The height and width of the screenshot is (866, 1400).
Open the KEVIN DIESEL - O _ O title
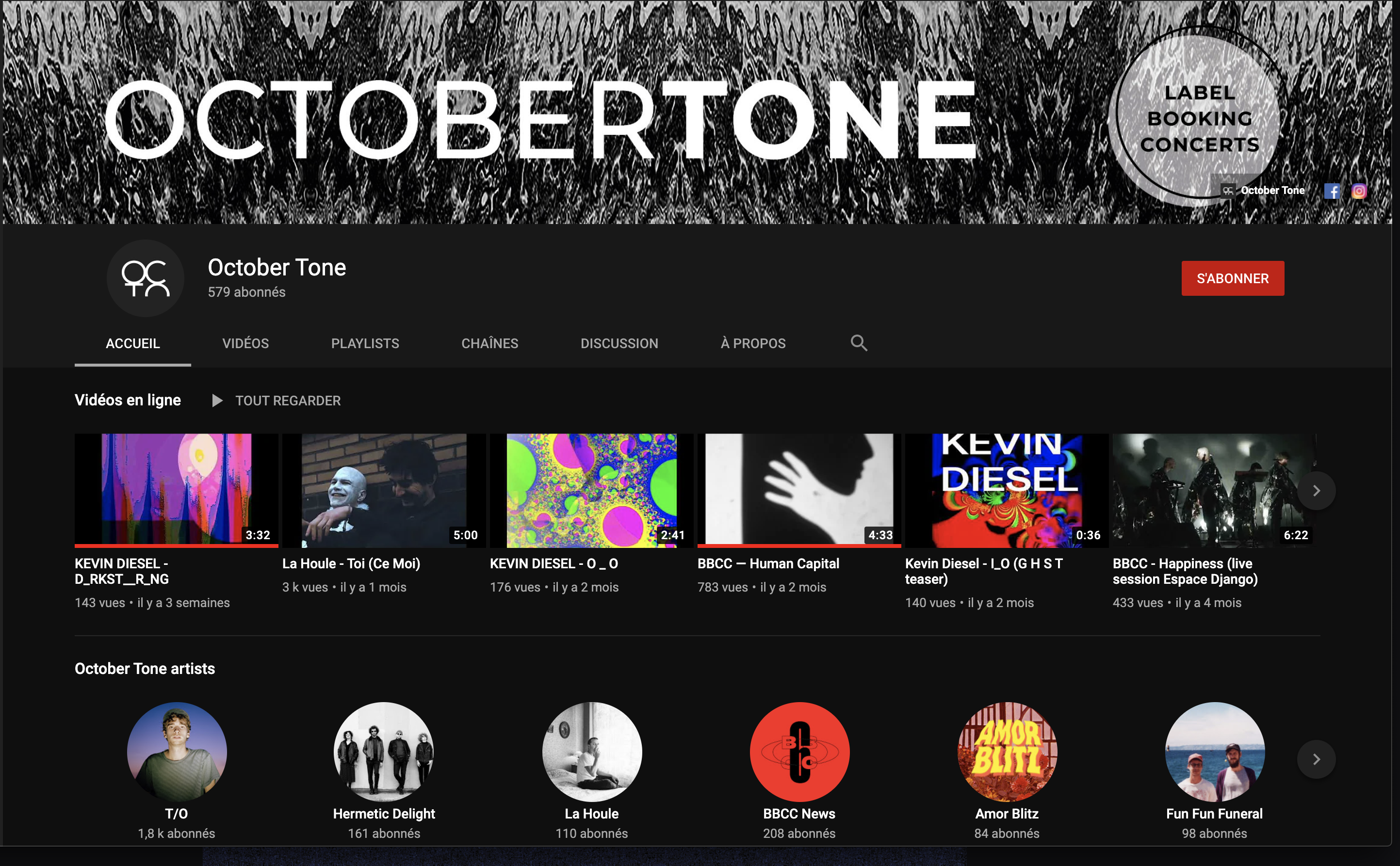(x=554, y=563)
